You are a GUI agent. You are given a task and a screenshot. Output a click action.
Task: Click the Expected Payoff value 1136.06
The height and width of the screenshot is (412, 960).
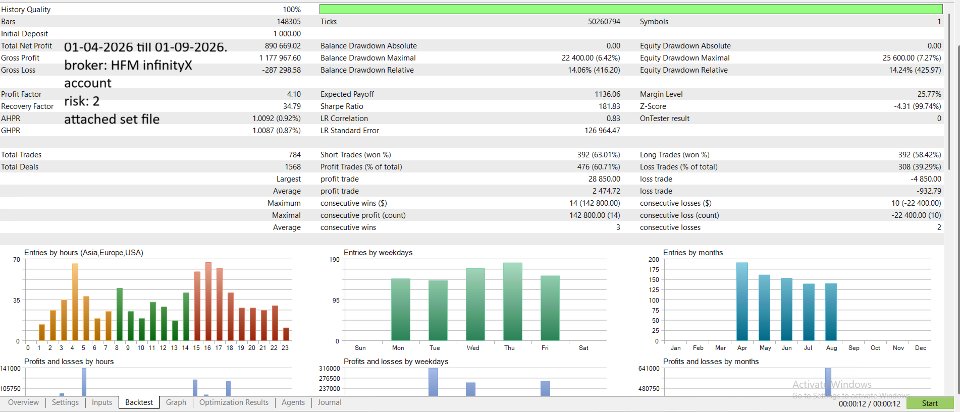point(607,94)
